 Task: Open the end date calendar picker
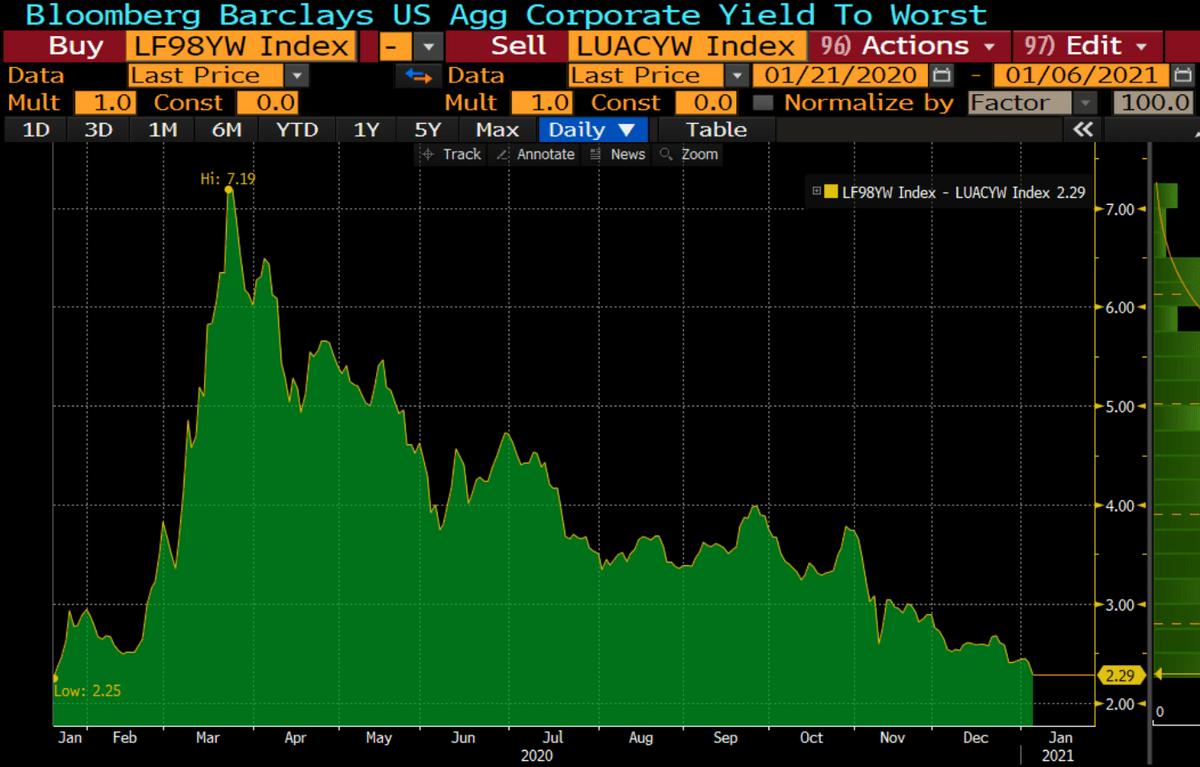[x=1181, y=75]
